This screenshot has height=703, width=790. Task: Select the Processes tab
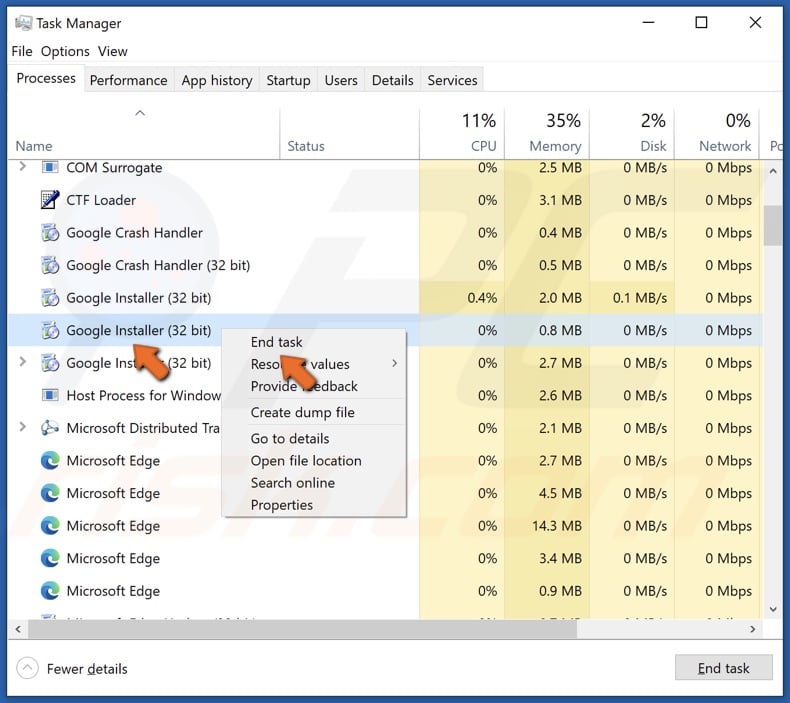(46, 79)
